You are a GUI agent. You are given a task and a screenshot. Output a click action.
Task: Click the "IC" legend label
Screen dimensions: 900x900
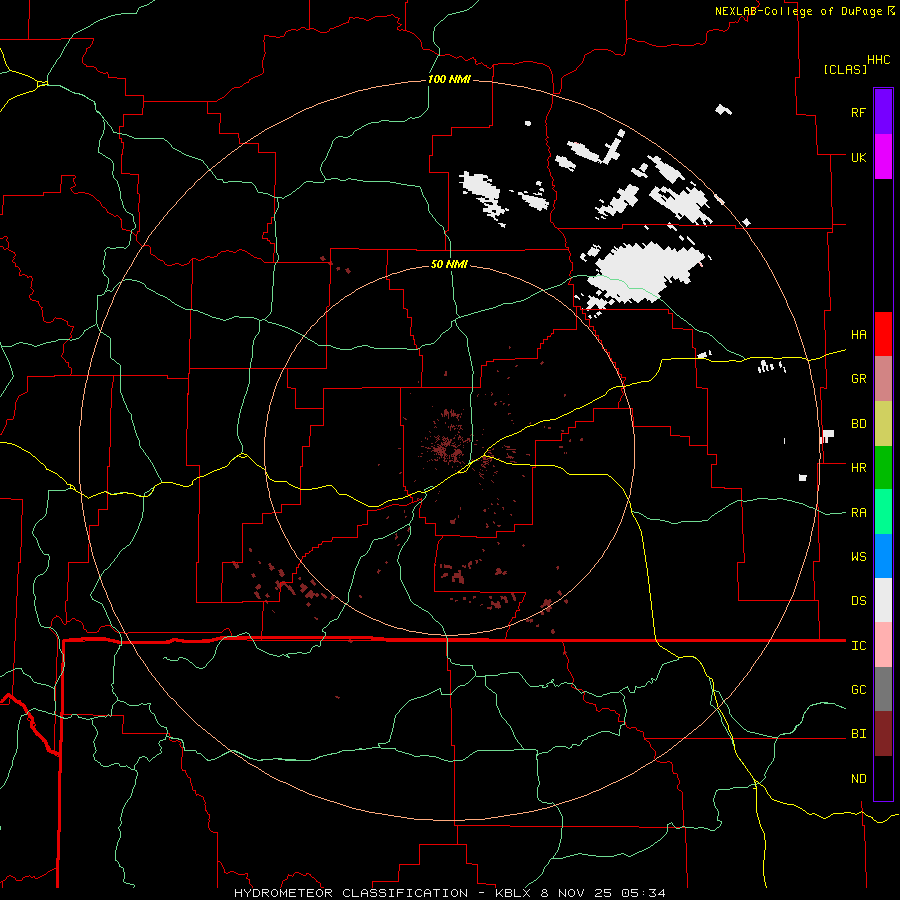[858, 646]
